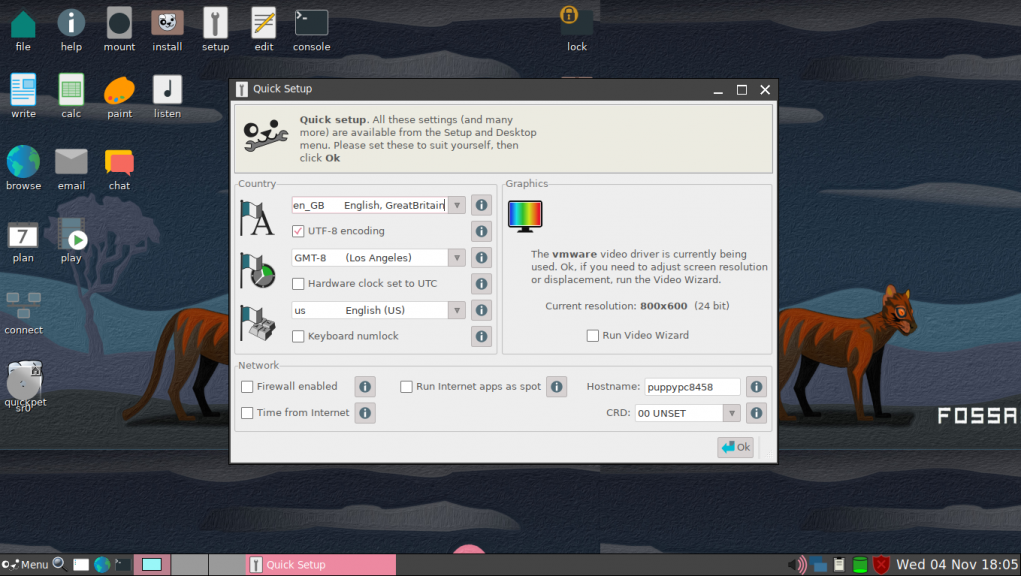This screenshot has height=576, width=1021.
Task: Open the CRD 00 UNSET dropdown
Action: click(732, 413)
